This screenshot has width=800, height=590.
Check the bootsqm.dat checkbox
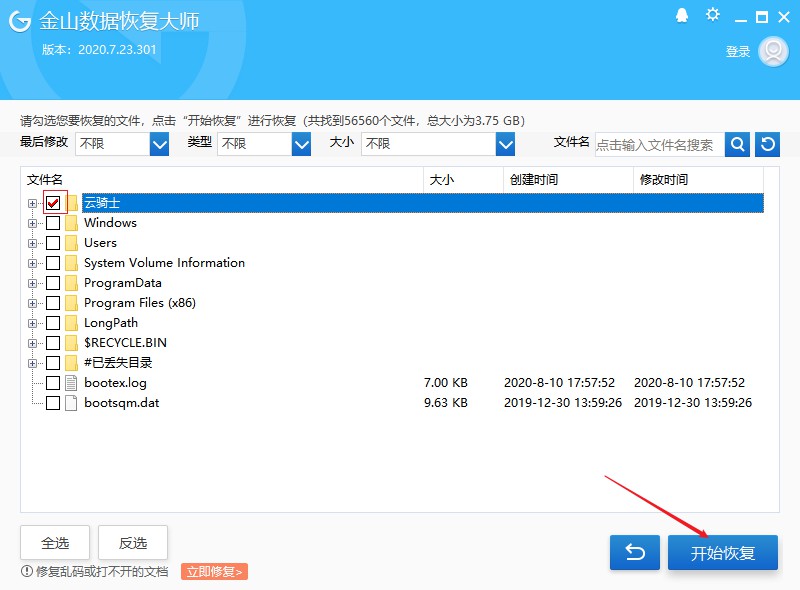pyautogui.click(x=55, y=402)
